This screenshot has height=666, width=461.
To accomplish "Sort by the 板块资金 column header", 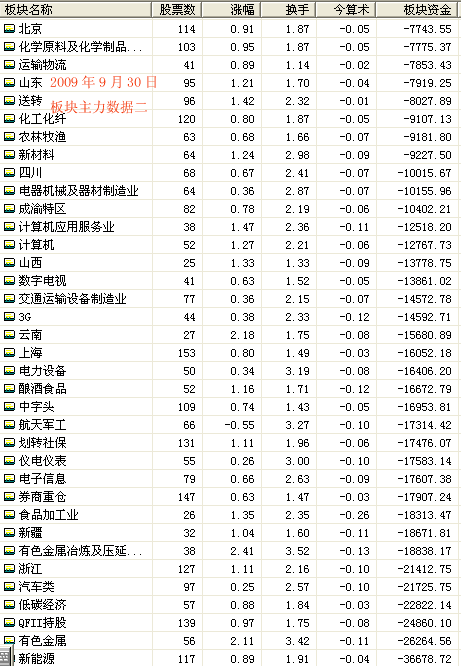I will pos(417,9).
